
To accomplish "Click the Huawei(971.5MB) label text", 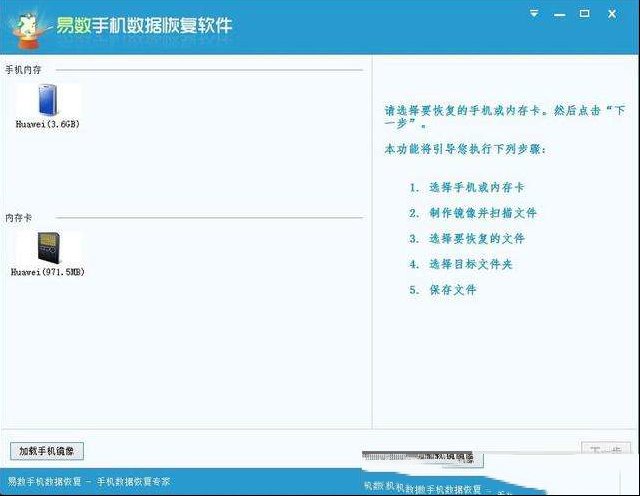I will click(48, 272).
